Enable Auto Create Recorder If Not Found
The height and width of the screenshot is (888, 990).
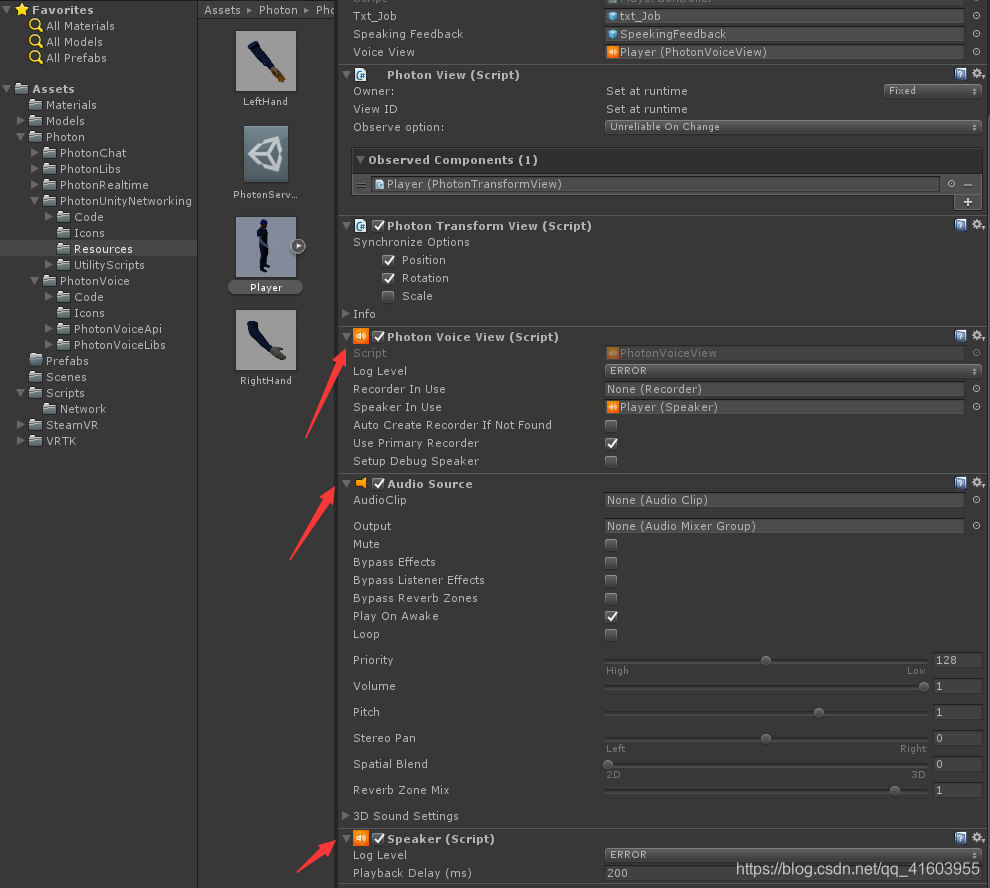(x=611, y=425)
